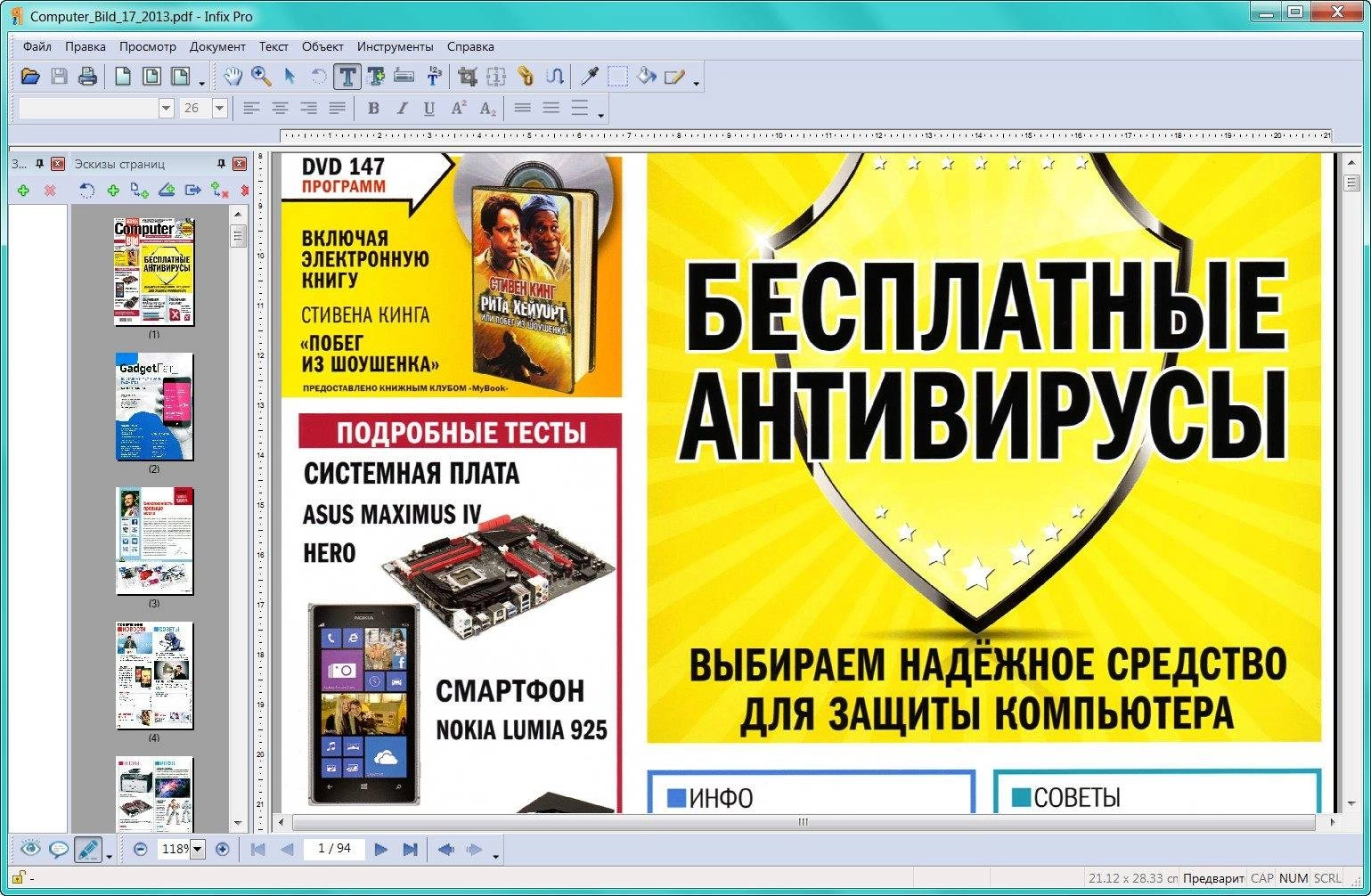Click insert-from-scanner icon in thumbnails toolbar

tap(167, 190)
